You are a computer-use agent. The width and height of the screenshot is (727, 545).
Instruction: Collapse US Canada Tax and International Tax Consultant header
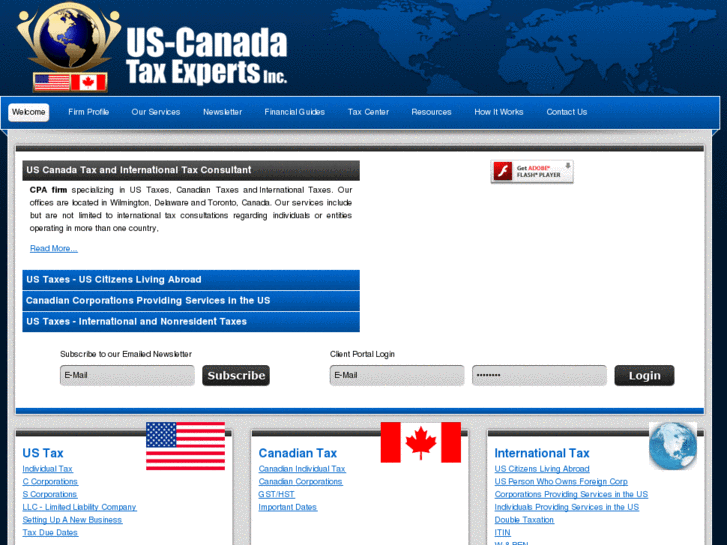191,170
